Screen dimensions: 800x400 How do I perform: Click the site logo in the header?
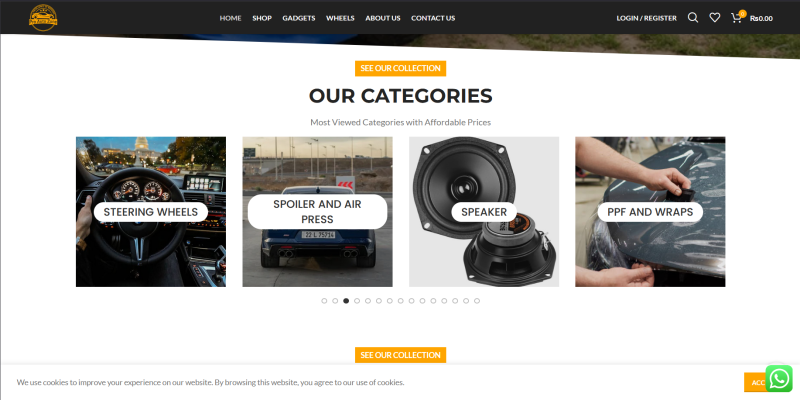point(43,17)
